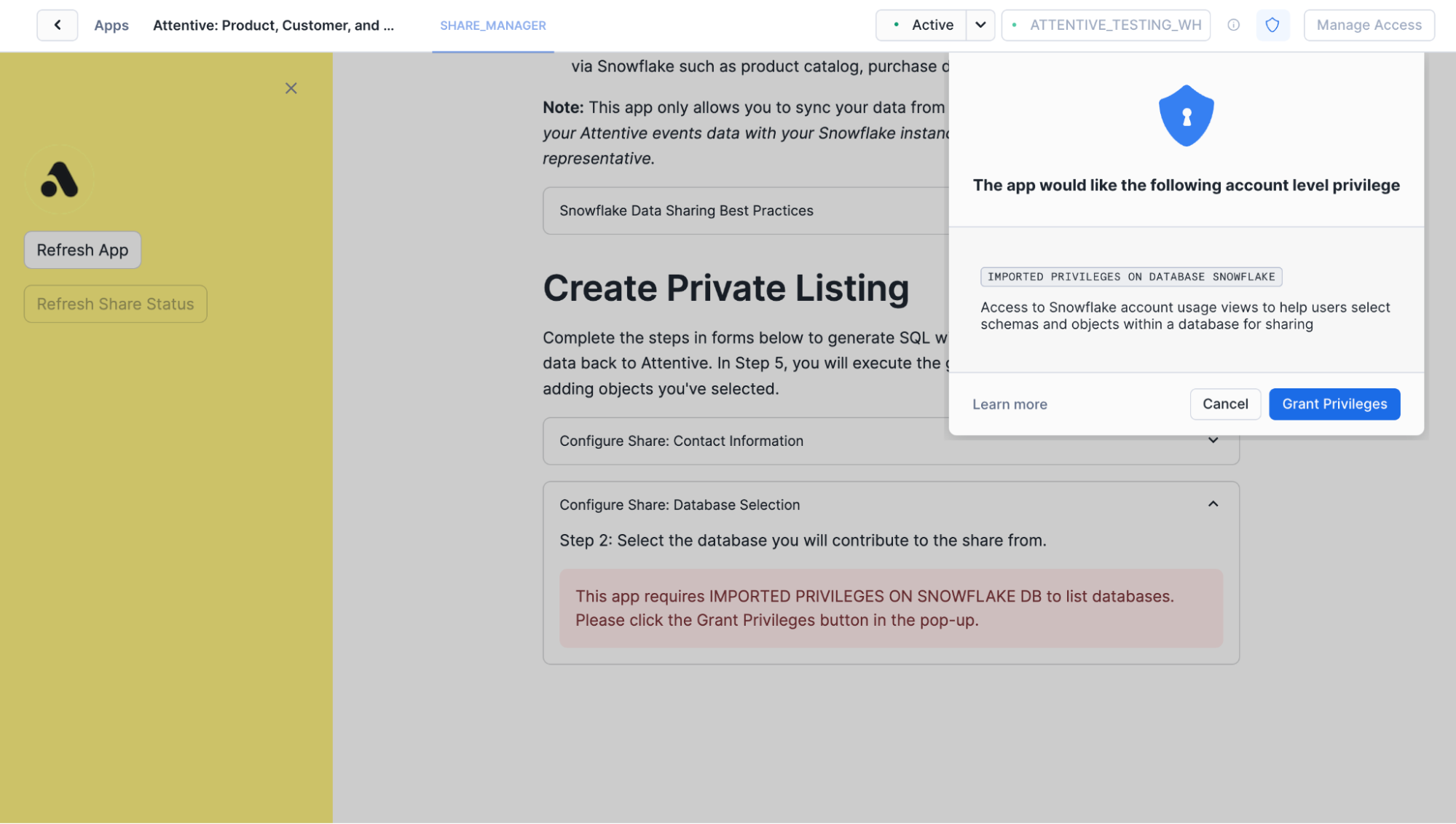Viewport: 1456px width, 824px height.
Task: Go back using the left chevron button
Action: pyautogui.click(x=57, y=25)
